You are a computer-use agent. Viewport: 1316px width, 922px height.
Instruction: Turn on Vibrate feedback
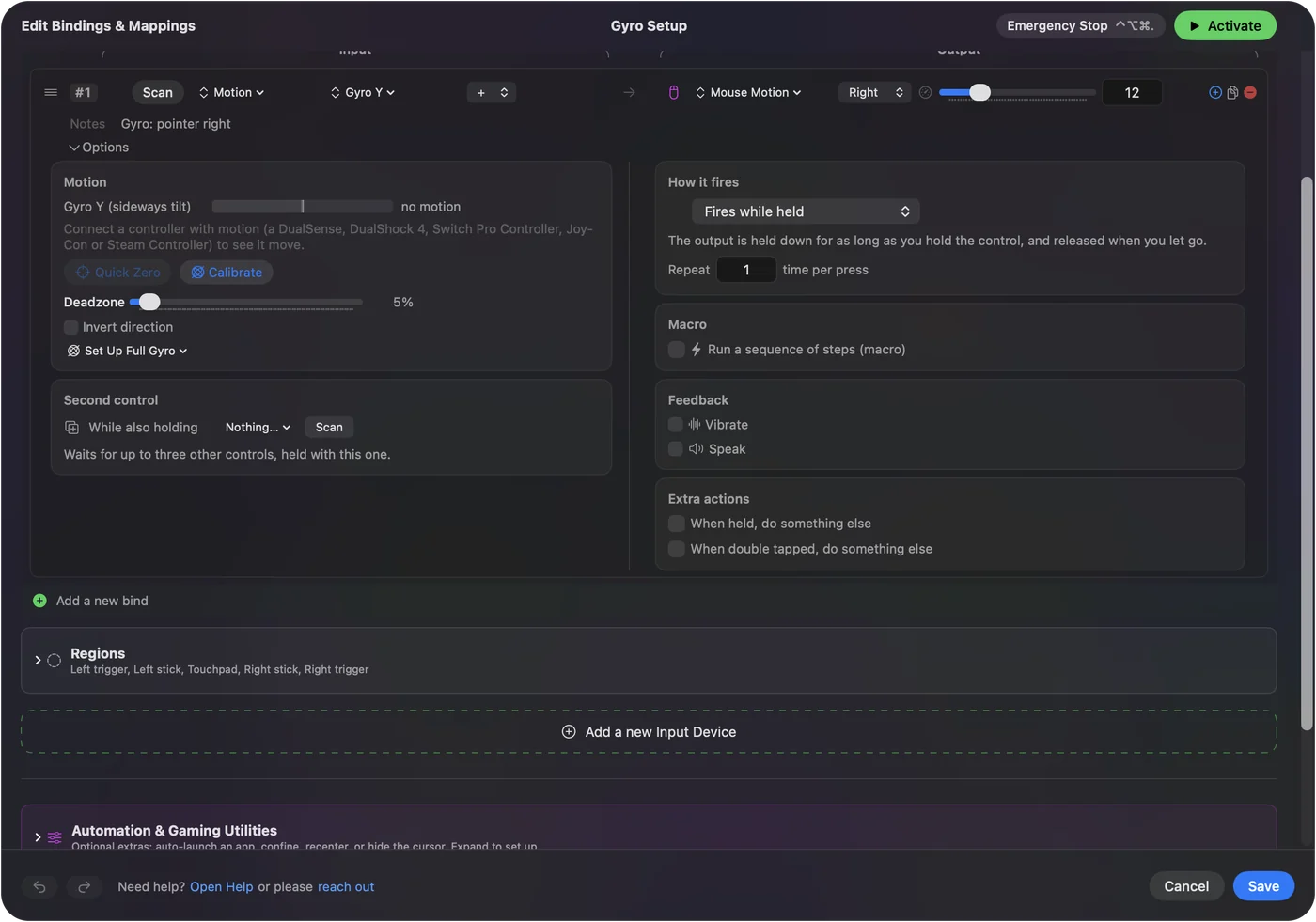coord(675,425)
